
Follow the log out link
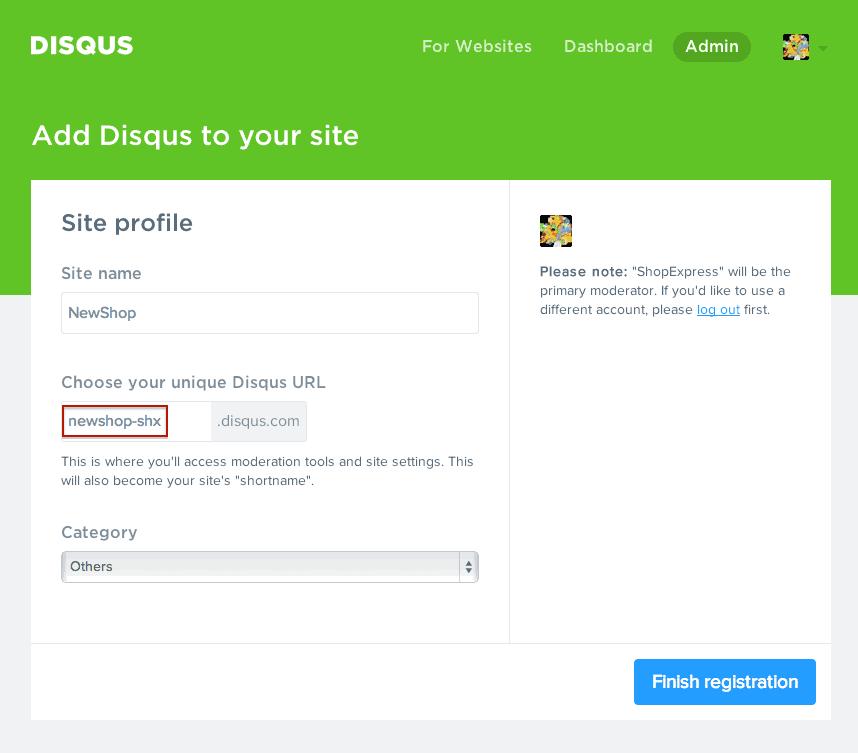tap(718, 310)
